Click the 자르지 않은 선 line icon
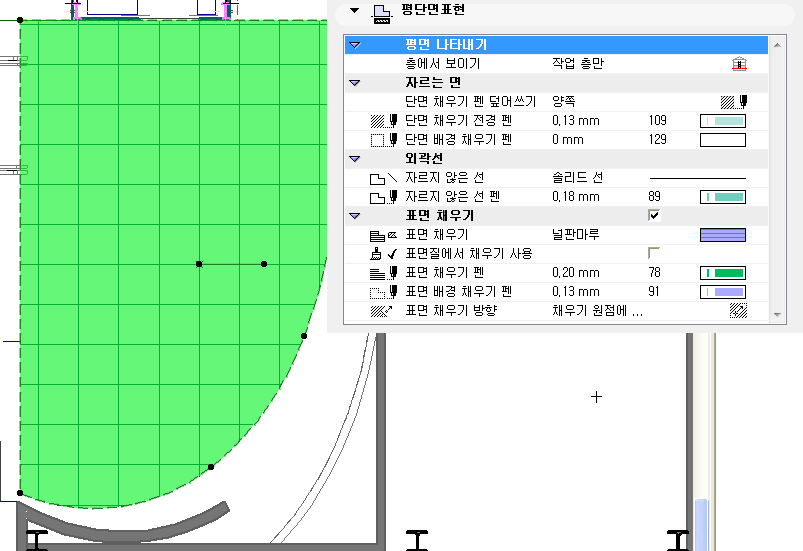Screen dimensions: 803x551 point(384,178)
